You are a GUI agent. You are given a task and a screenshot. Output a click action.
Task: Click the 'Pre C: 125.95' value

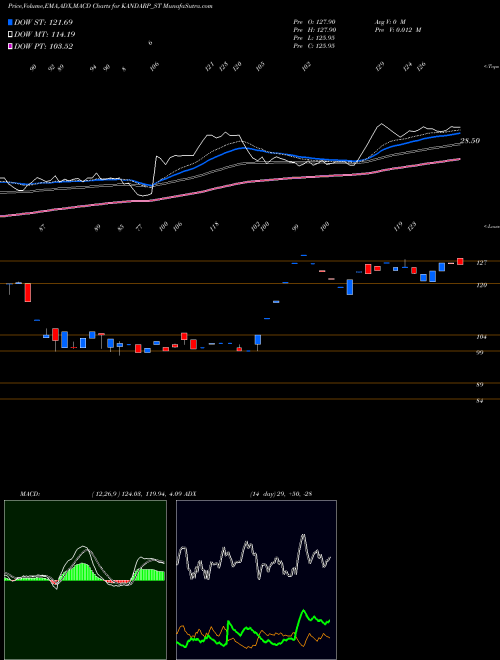(x=314, y=46)
